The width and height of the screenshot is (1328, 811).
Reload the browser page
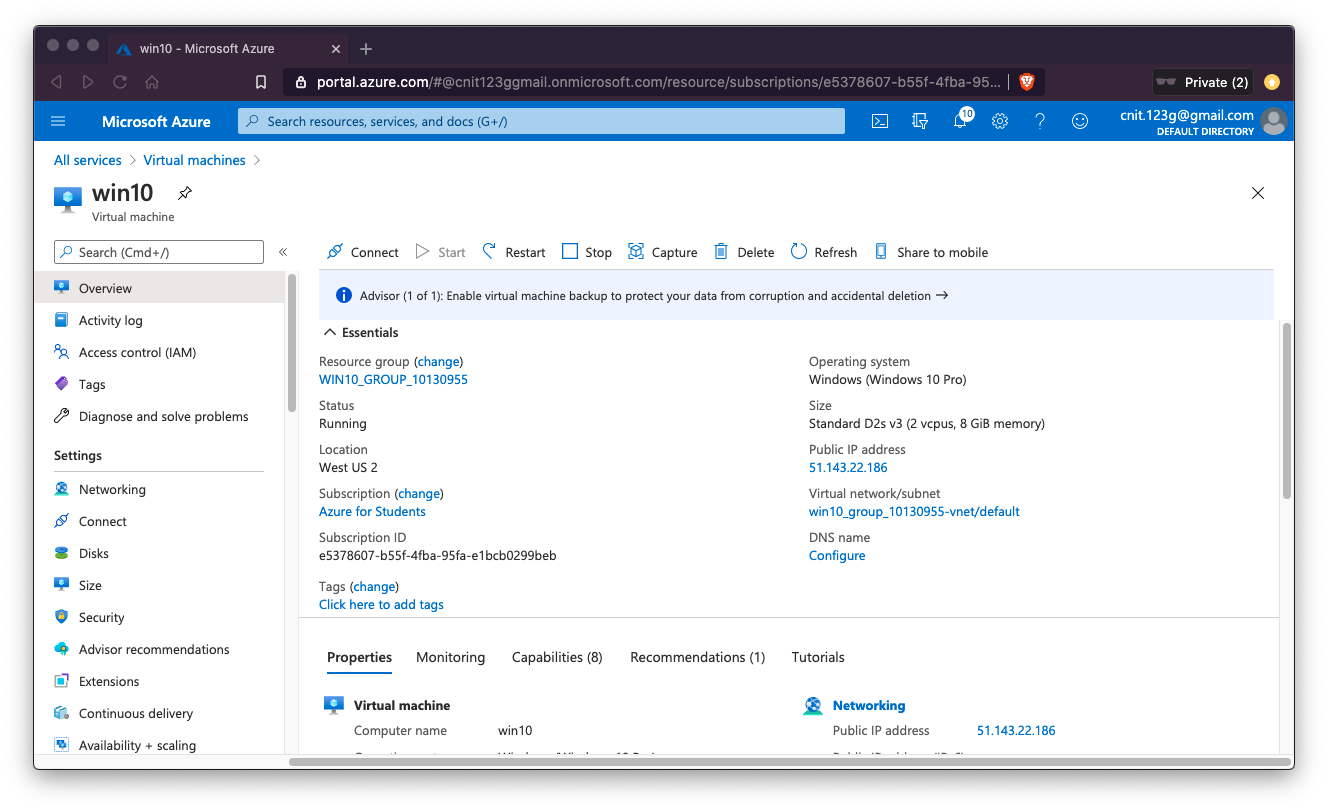click(120, 82)
